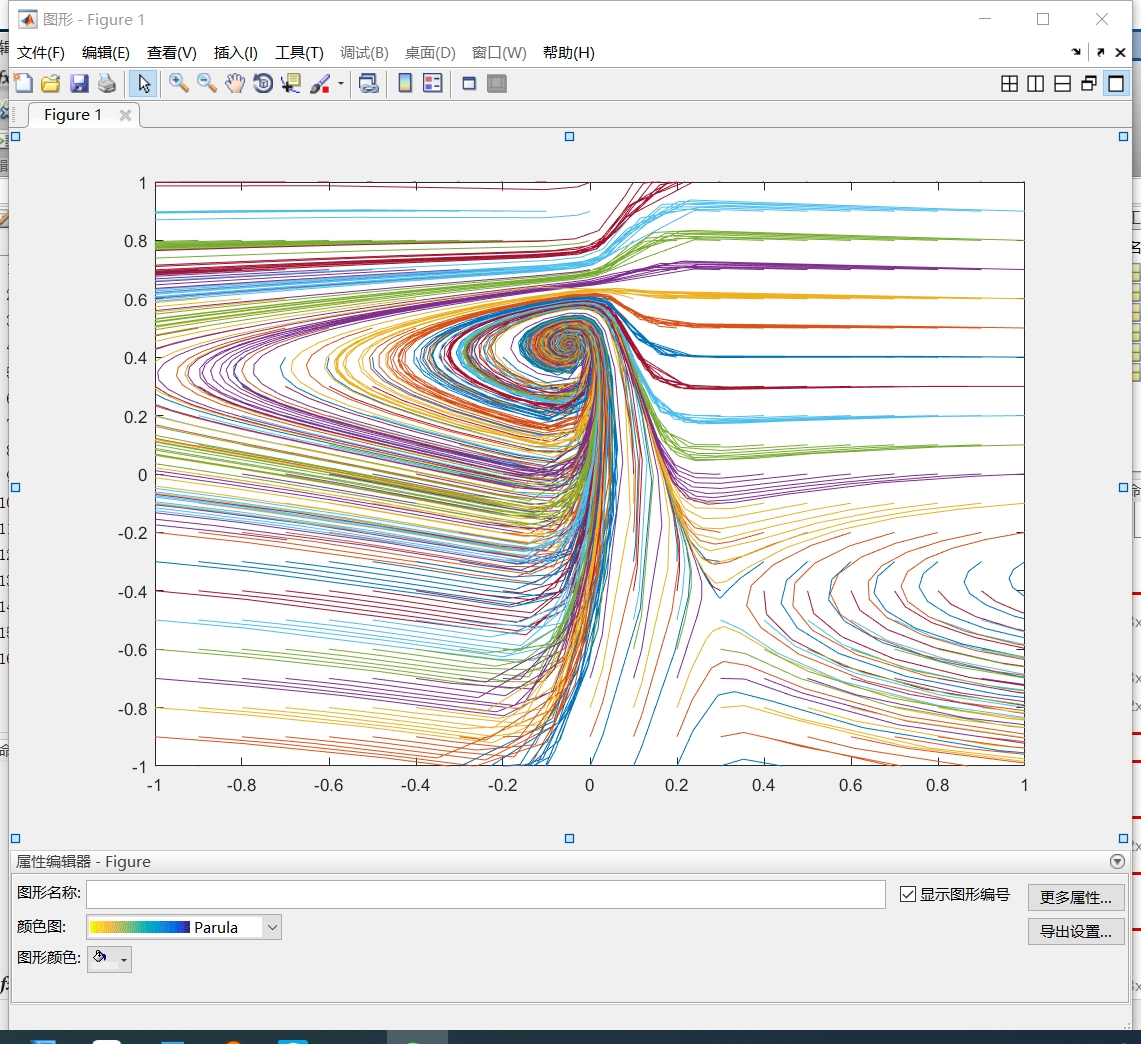Open the Parula colormap dropdown
This screenshot has height=1044, width=1141.
click(271, 928)
